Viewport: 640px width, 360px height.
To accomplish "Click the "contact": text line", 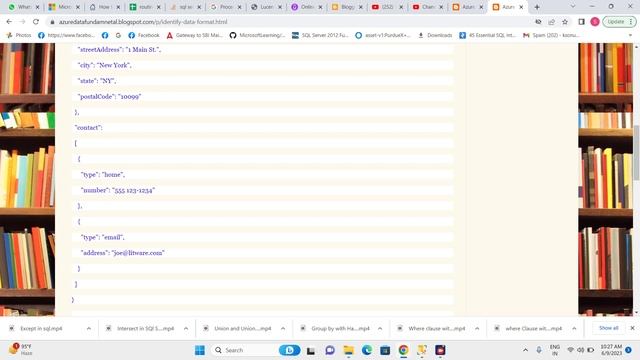I will (89, 128).
